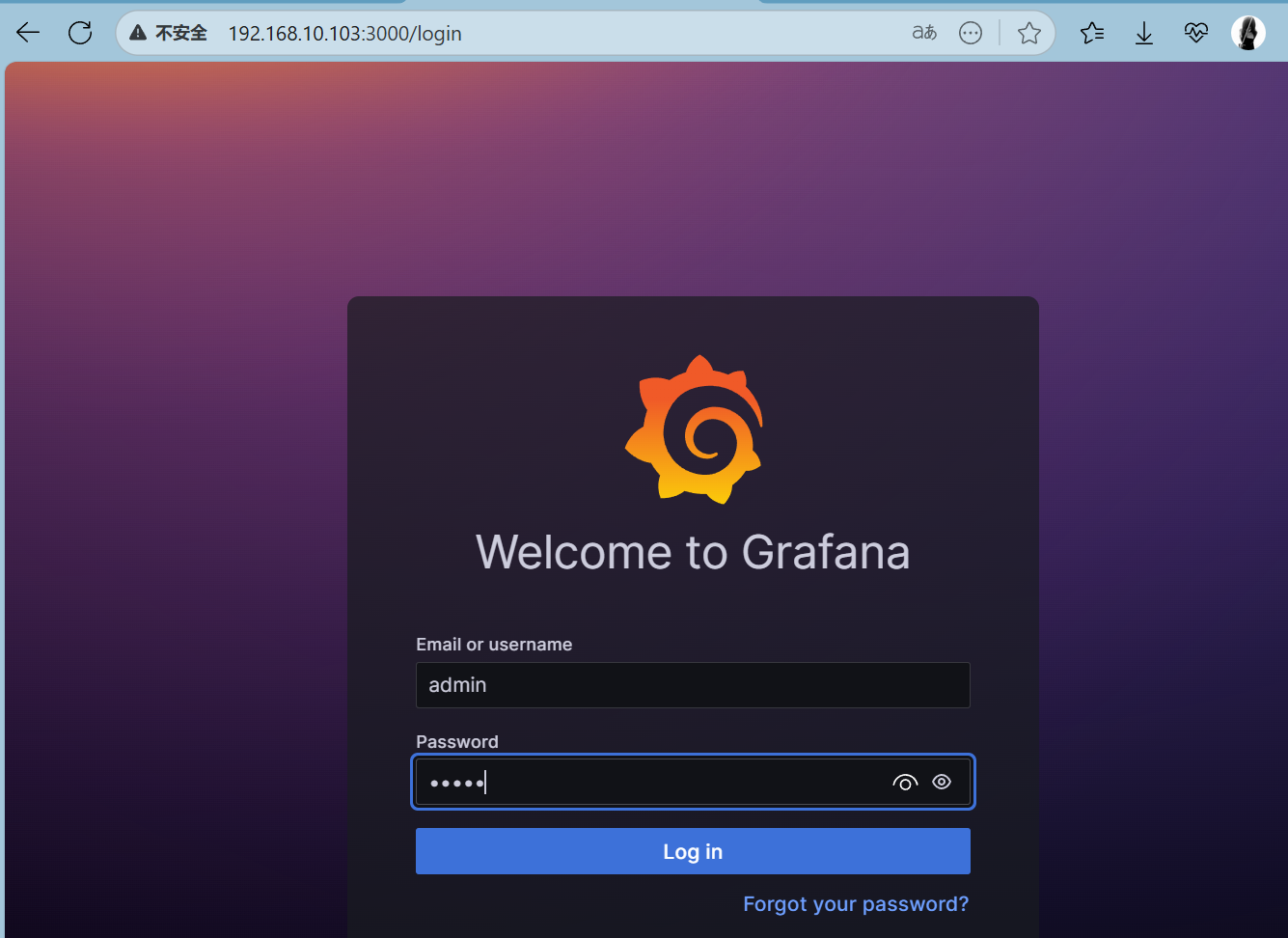
Task: Click the Email or username label
Action: [494, 645]
